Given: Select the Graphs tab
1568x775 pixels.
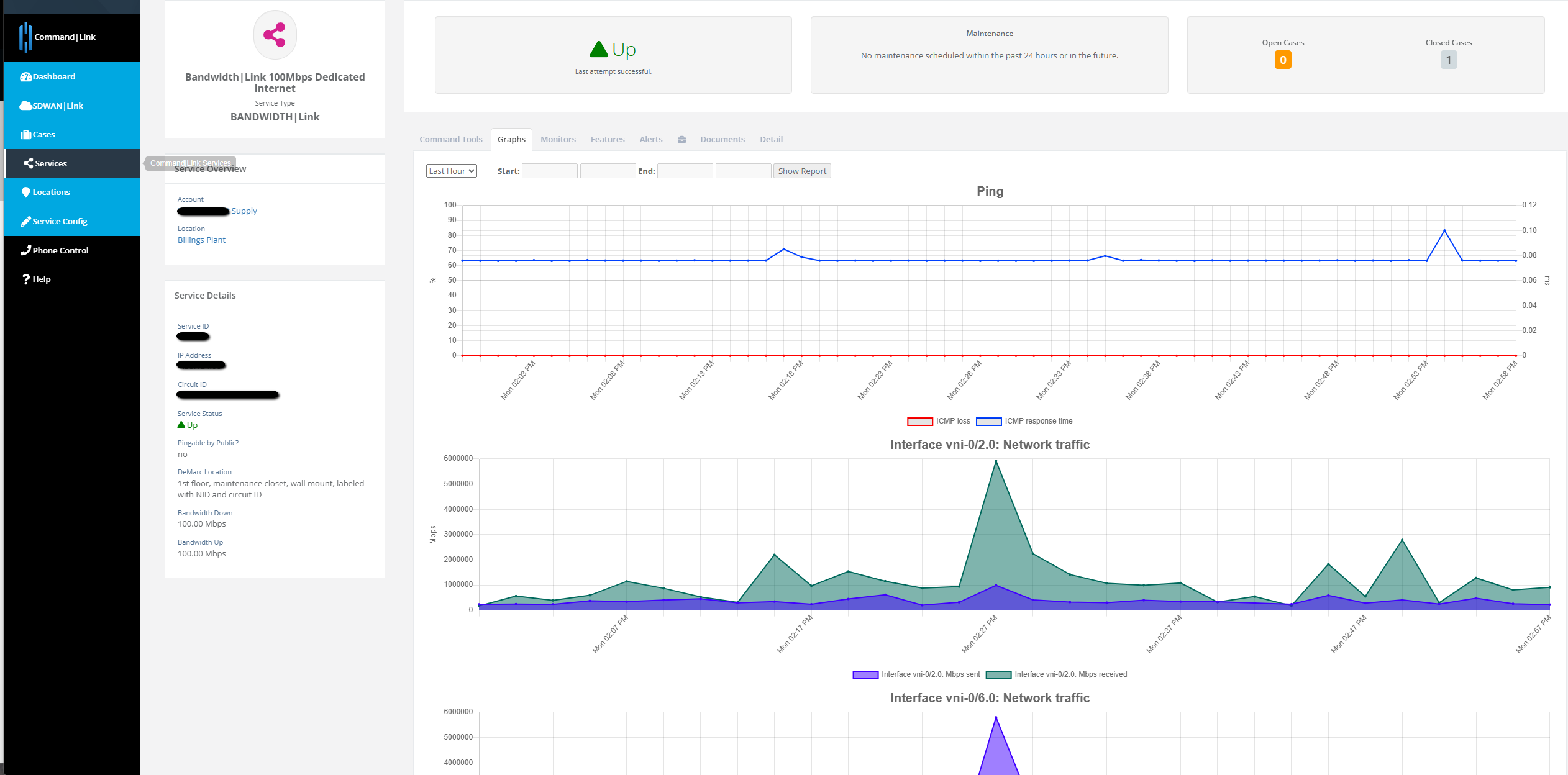Looking at the screenshot, I should click(x=511, y=140).
